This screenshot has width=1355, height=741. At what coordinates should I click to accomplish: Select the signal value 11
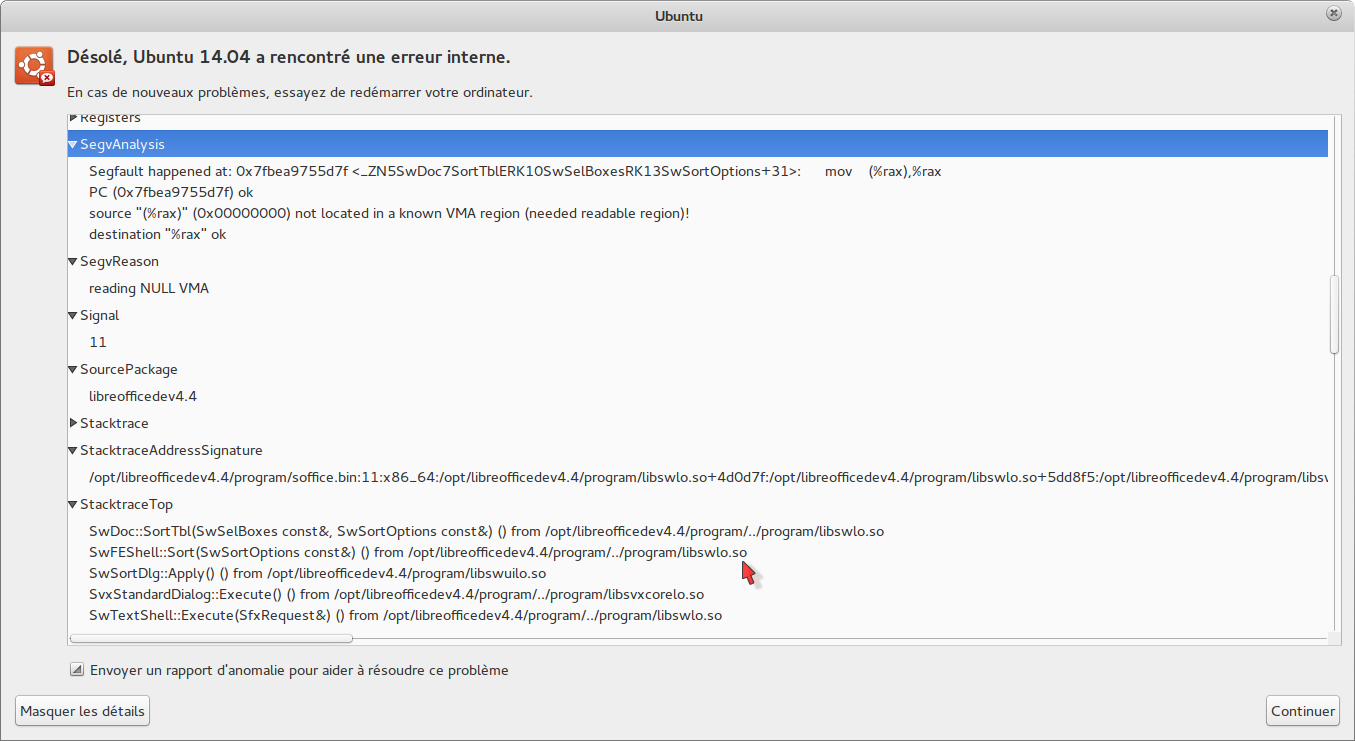pyautogui.click(x=98, y=343)
